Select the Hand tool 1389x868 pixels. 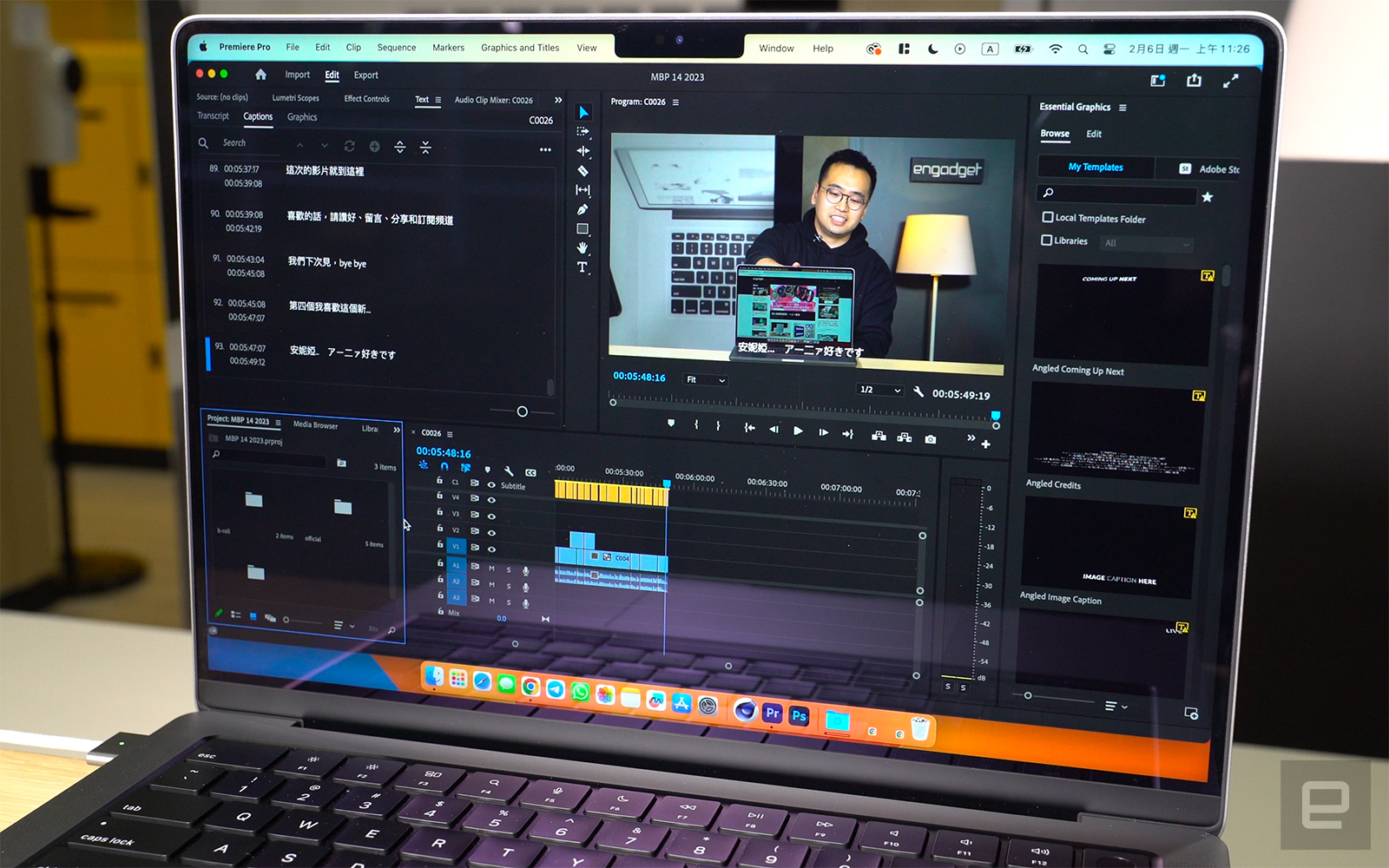[x=583, y=248]
